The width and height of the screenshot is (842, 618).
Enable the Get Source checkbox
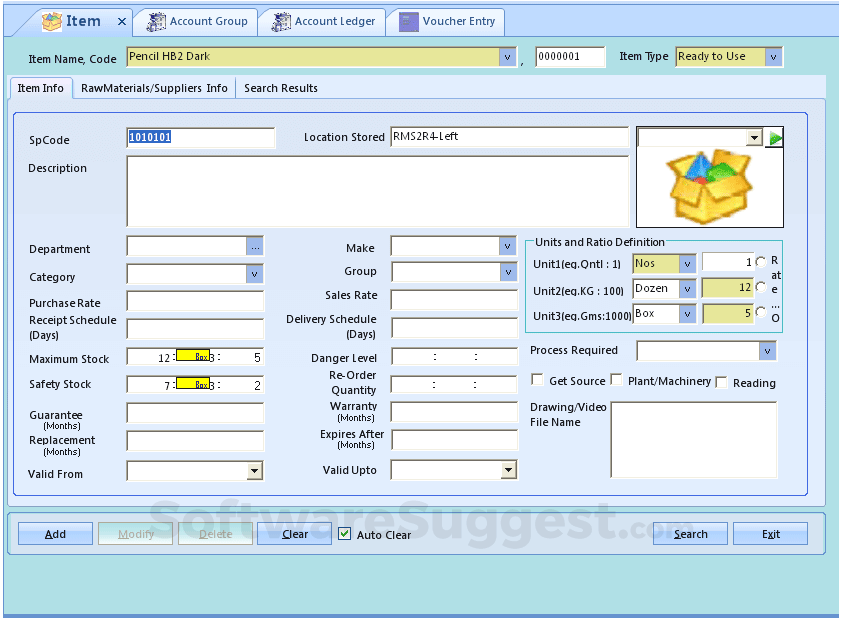pos(538,380)
